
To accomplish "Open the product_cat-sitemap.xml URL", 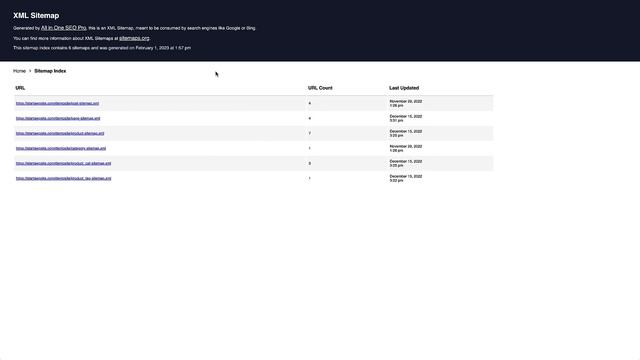I will [x=63, y=163].
